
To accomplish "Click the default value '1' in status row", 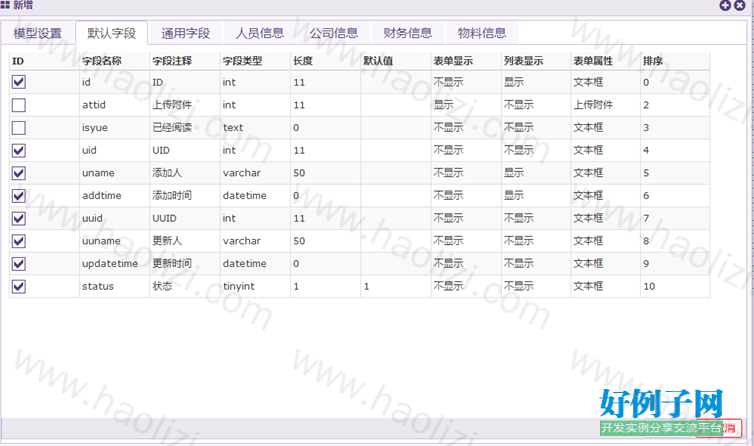I will [395, 286].
